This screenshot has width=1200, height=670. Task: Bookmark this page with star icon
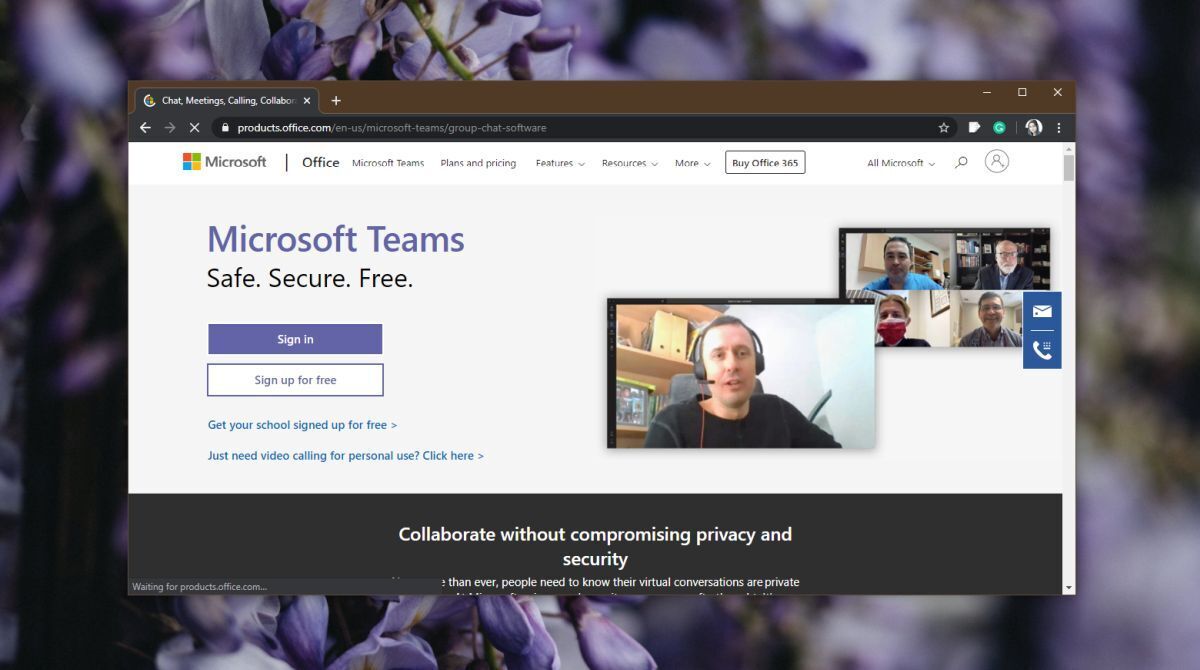[x=943, y=128]
